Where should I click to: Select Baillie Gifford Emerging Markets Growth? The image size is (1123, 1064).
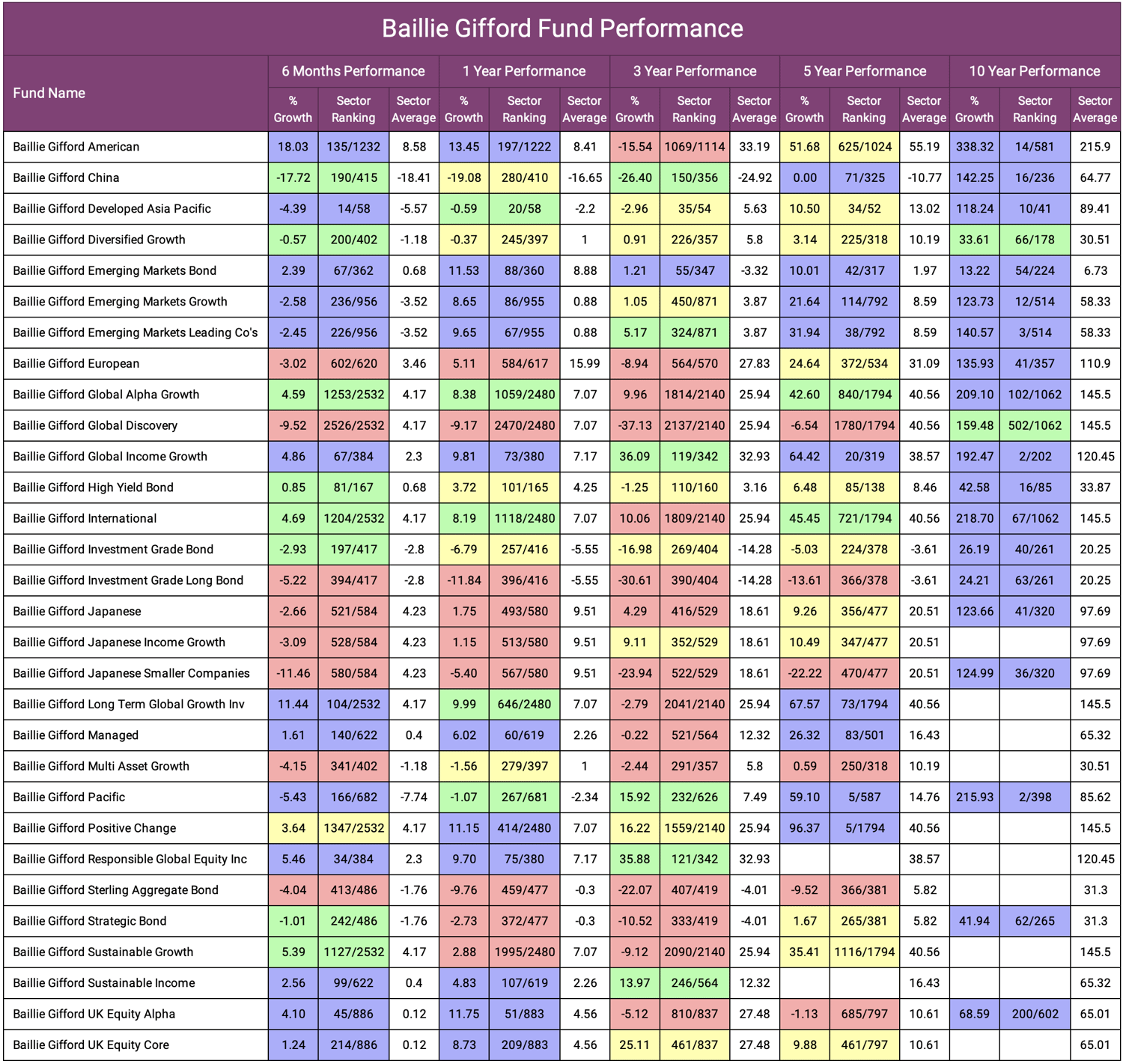120,302
